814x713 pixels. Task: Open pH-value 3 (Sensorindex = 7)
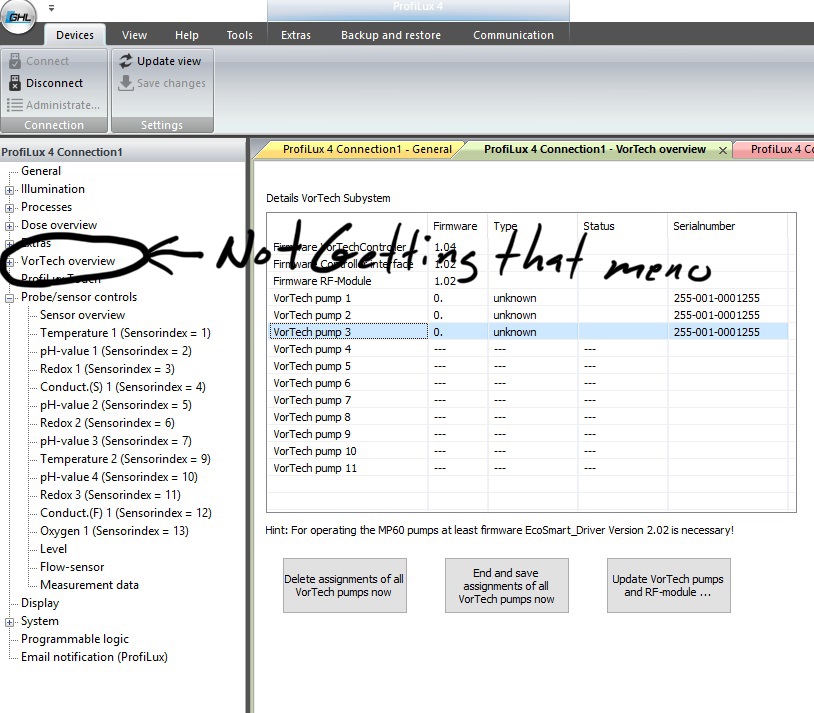tap(116, 441)
